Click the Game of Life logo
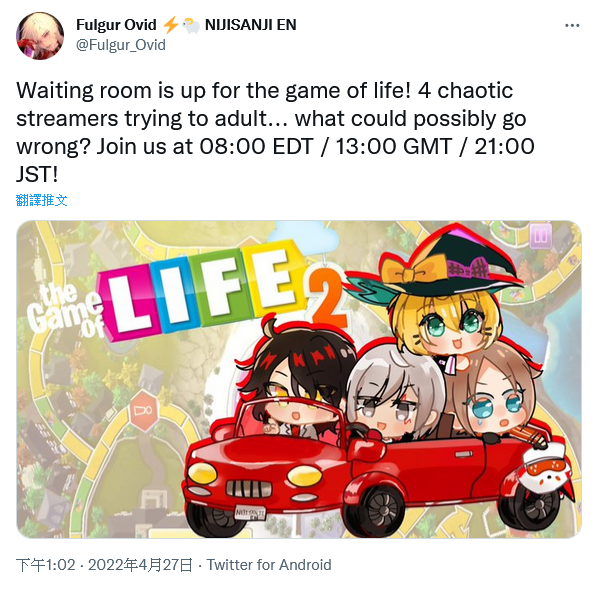Screen dimensions: 598x591 click(187, 292)
